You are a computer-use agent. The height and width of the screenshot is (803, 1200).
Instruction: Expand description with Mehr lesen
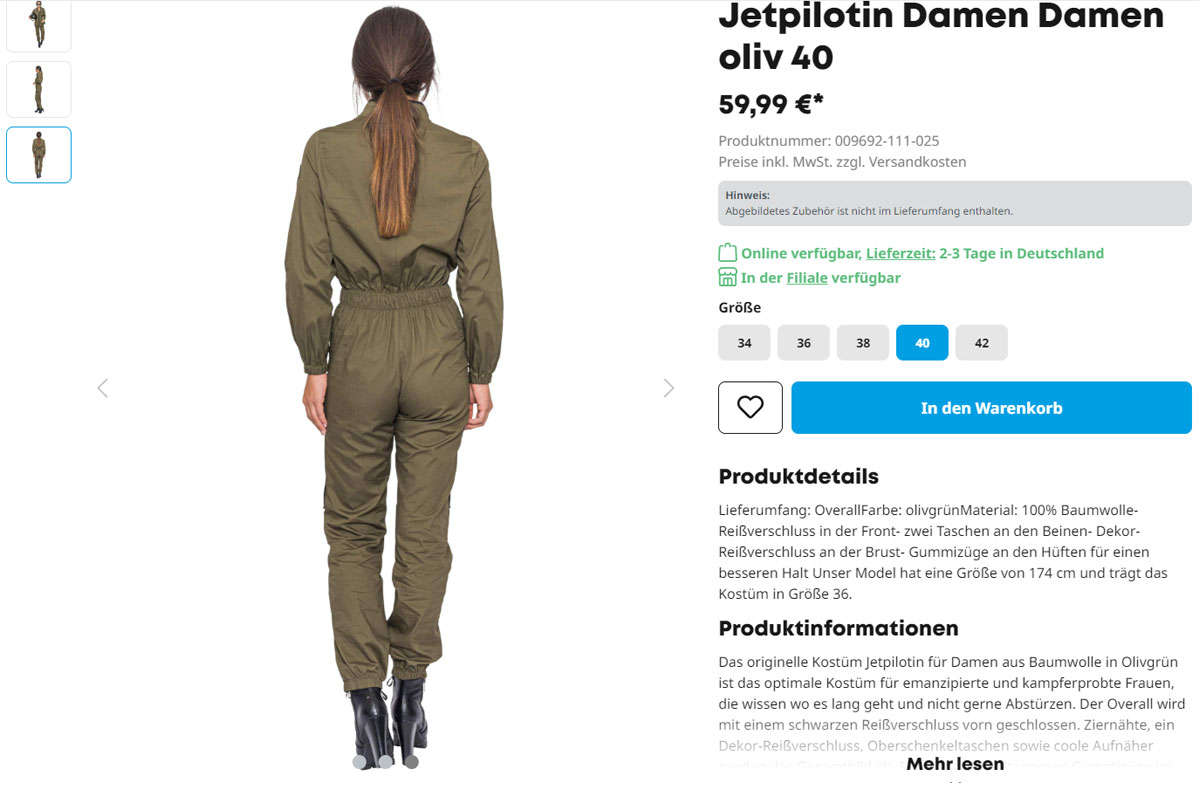tap(955, 764)
